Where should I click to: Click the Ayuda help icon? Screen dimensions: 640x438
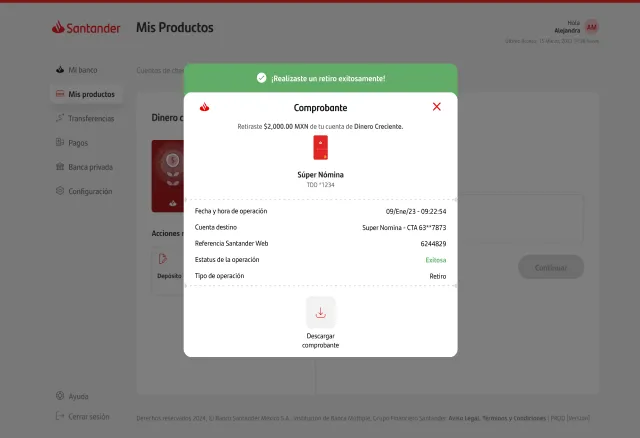(x=60, y=396)
